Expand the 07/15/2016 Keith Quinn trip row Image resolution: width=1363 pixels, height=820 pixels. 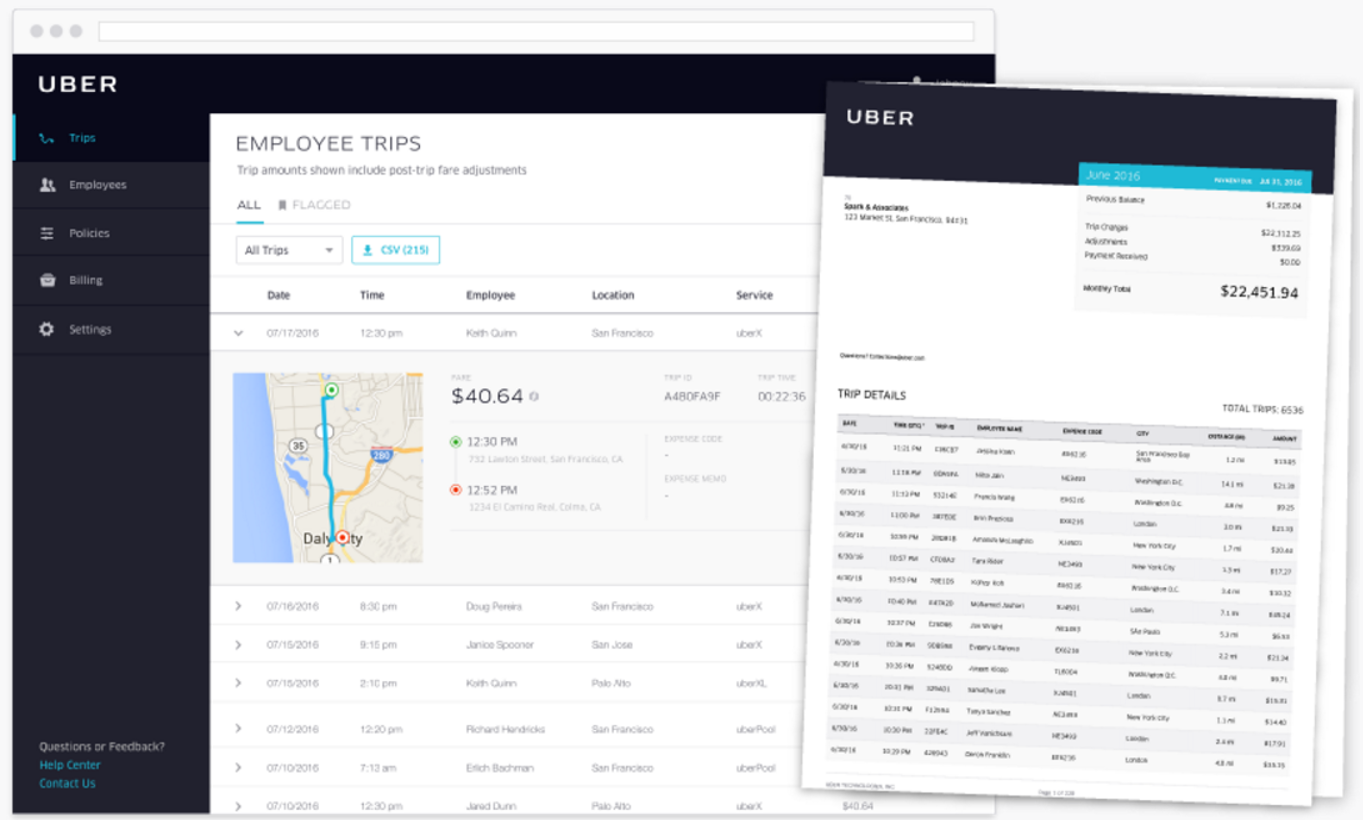click(238, 683)
